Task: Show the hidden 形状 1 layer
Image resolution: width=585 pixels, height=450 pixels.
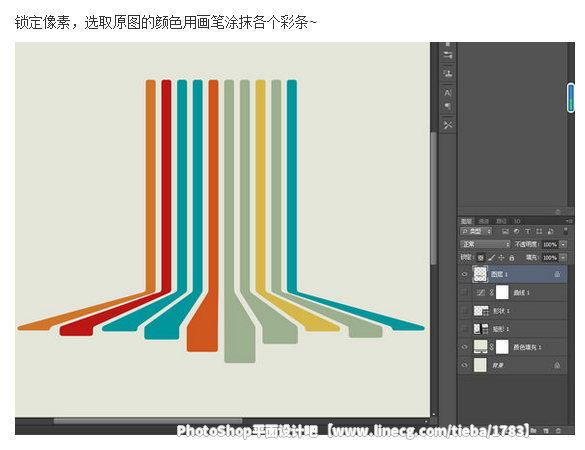Action: pyautogui.click(x=464, y=310)
